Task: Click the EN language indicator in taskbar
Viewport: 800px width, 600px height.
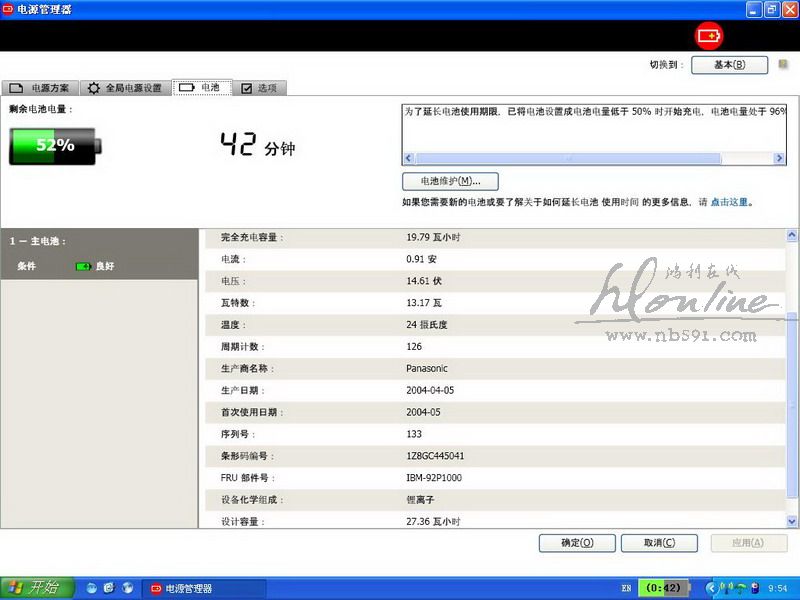Action: point(626,589)
